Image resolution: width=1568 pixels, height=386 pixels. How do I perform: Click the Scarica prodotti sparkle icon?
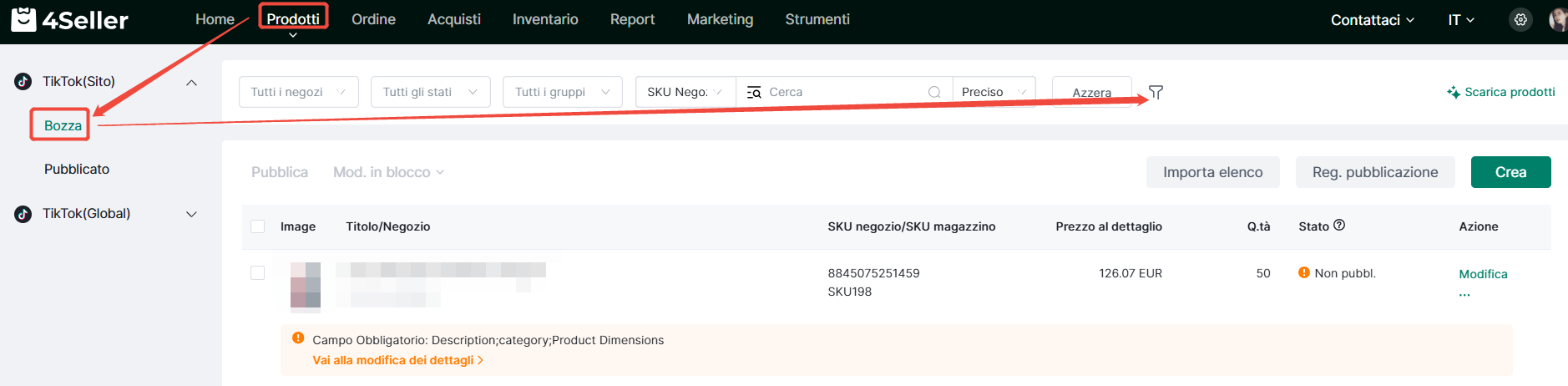[1454, 92]
